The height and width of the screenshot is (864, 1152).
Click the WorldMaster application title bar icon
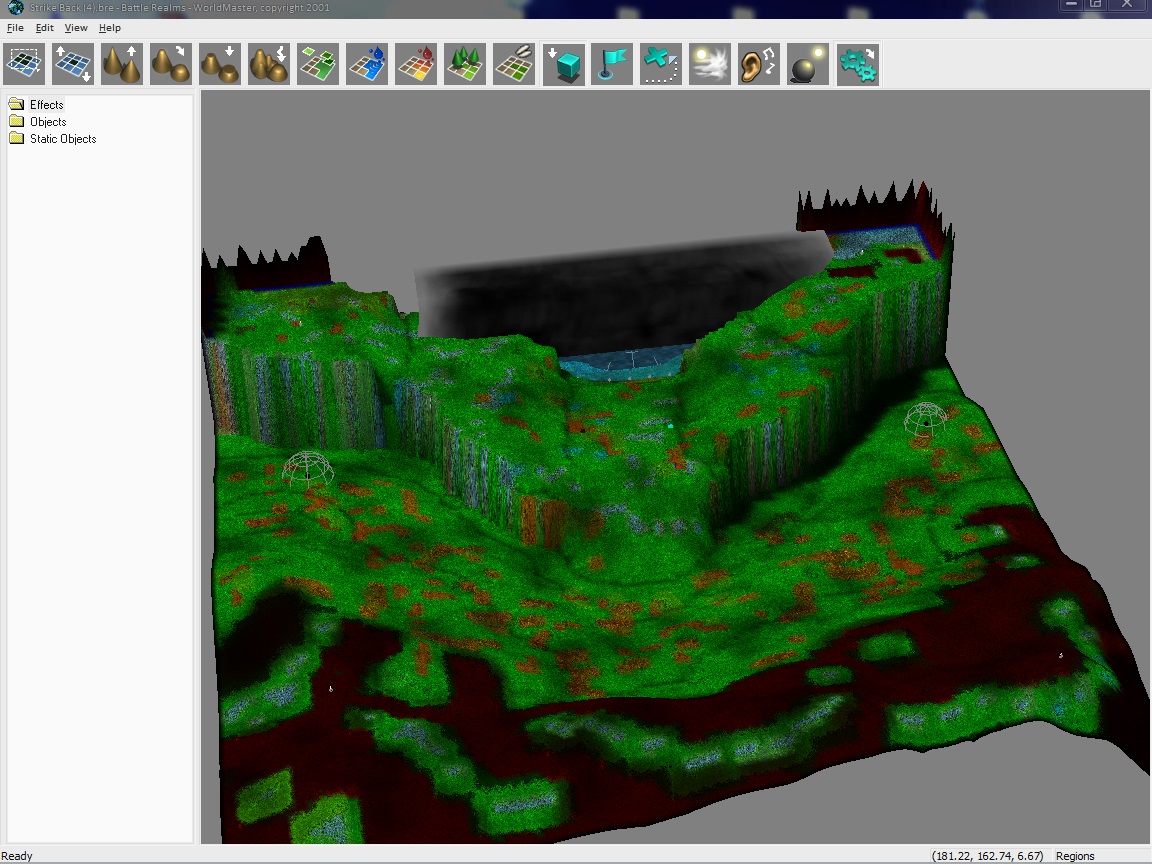pos(15,7)
